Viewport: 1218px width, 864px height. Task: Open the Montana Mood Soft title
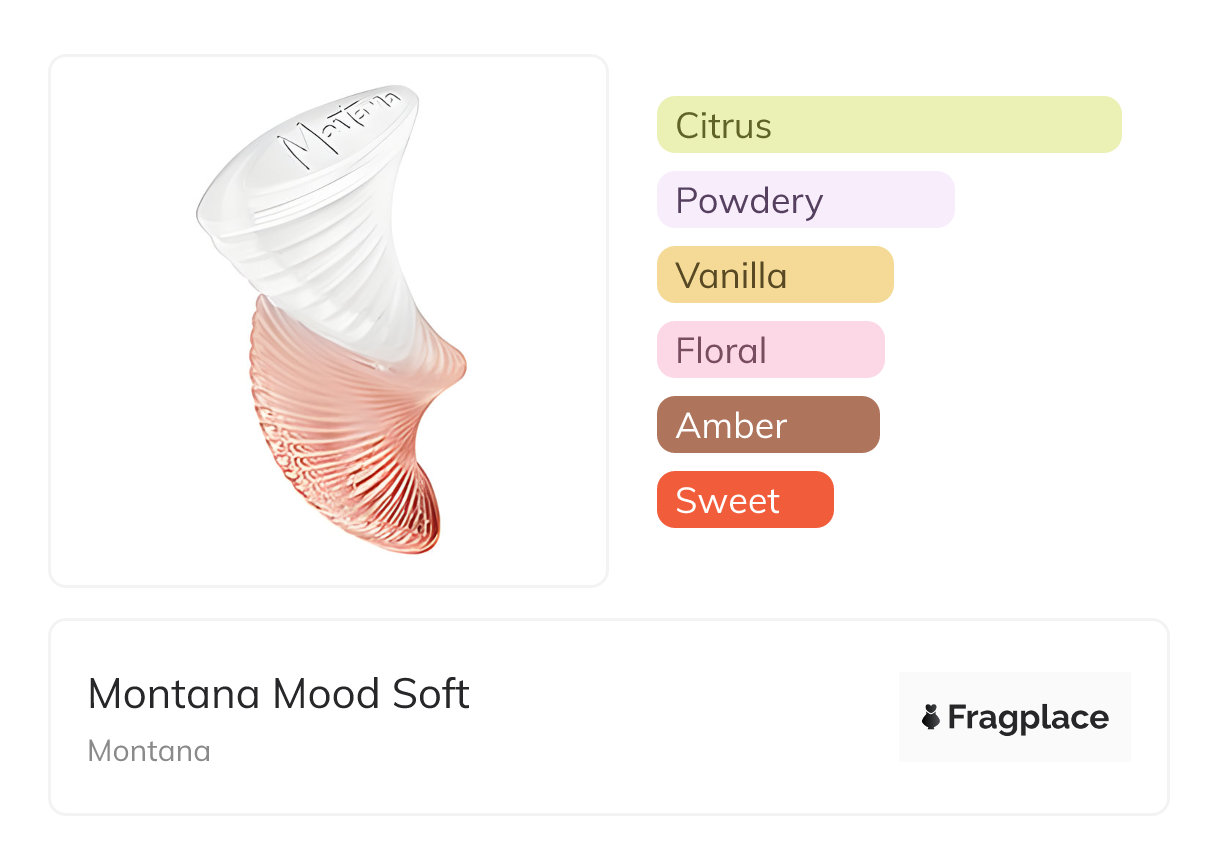279,694
